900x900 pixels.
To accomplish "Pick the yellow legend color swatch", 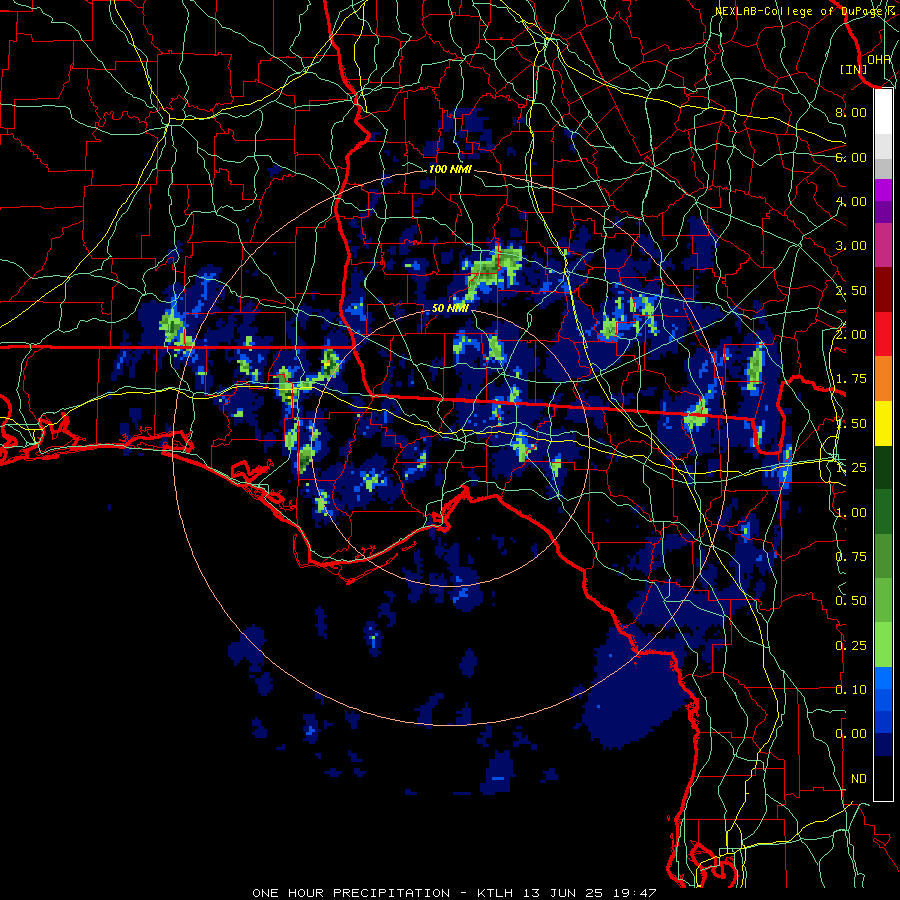I will pyautogui.click(x=883, y=423).
